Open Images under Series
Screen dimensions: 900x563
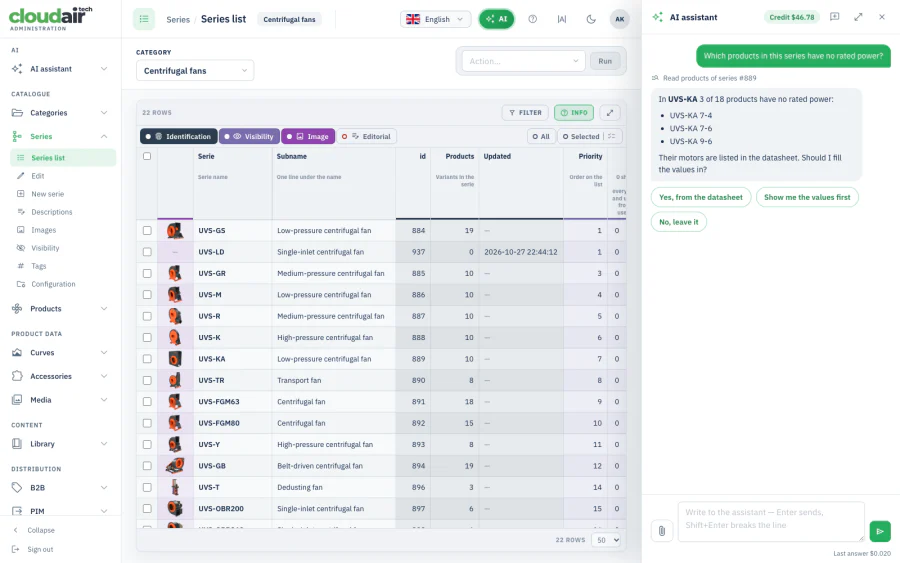(44, 230)
